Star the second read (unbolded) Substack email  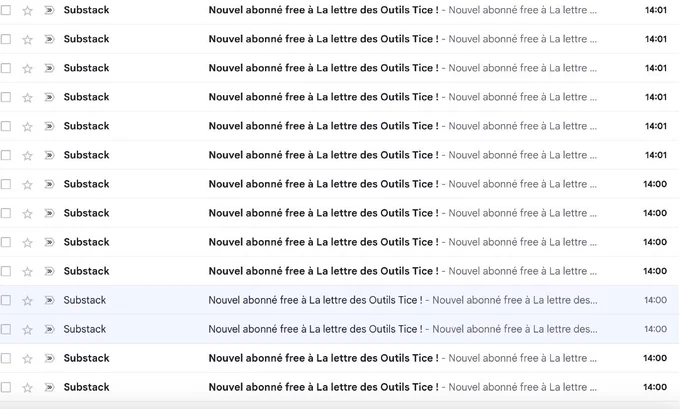click(x=27, y=330)
